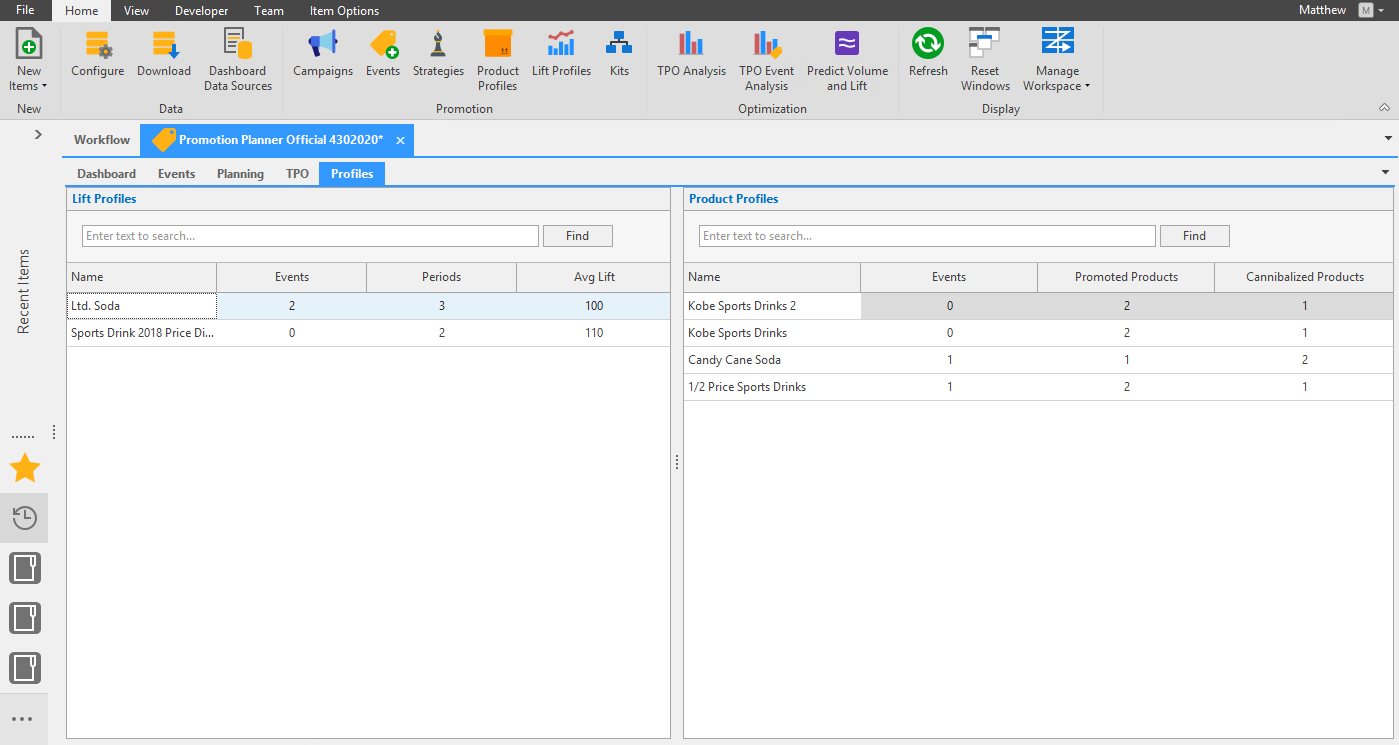Switch to the View ribbon tab
1399x745 pixels.
tap(136, 10)
